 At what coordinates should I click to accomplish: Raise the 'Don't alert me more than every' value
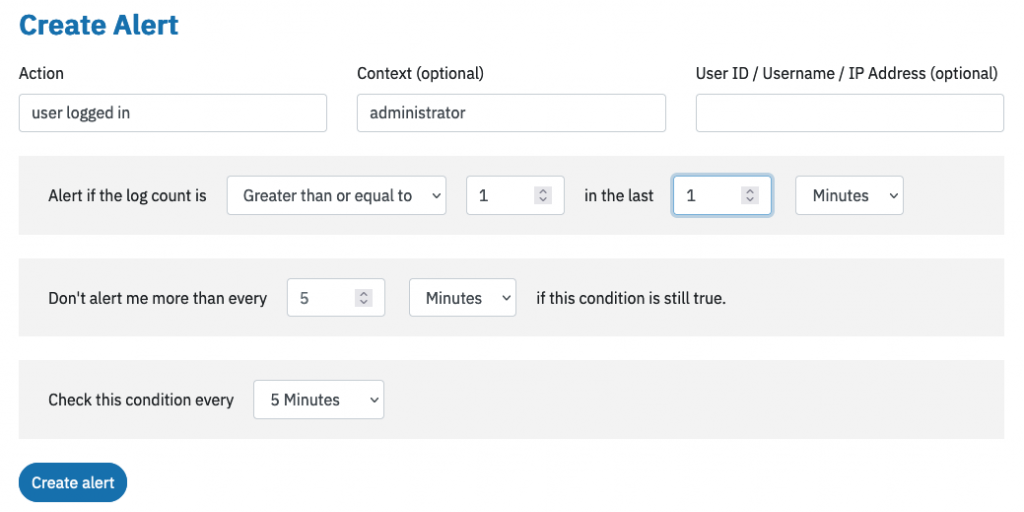tap(363, 293)
